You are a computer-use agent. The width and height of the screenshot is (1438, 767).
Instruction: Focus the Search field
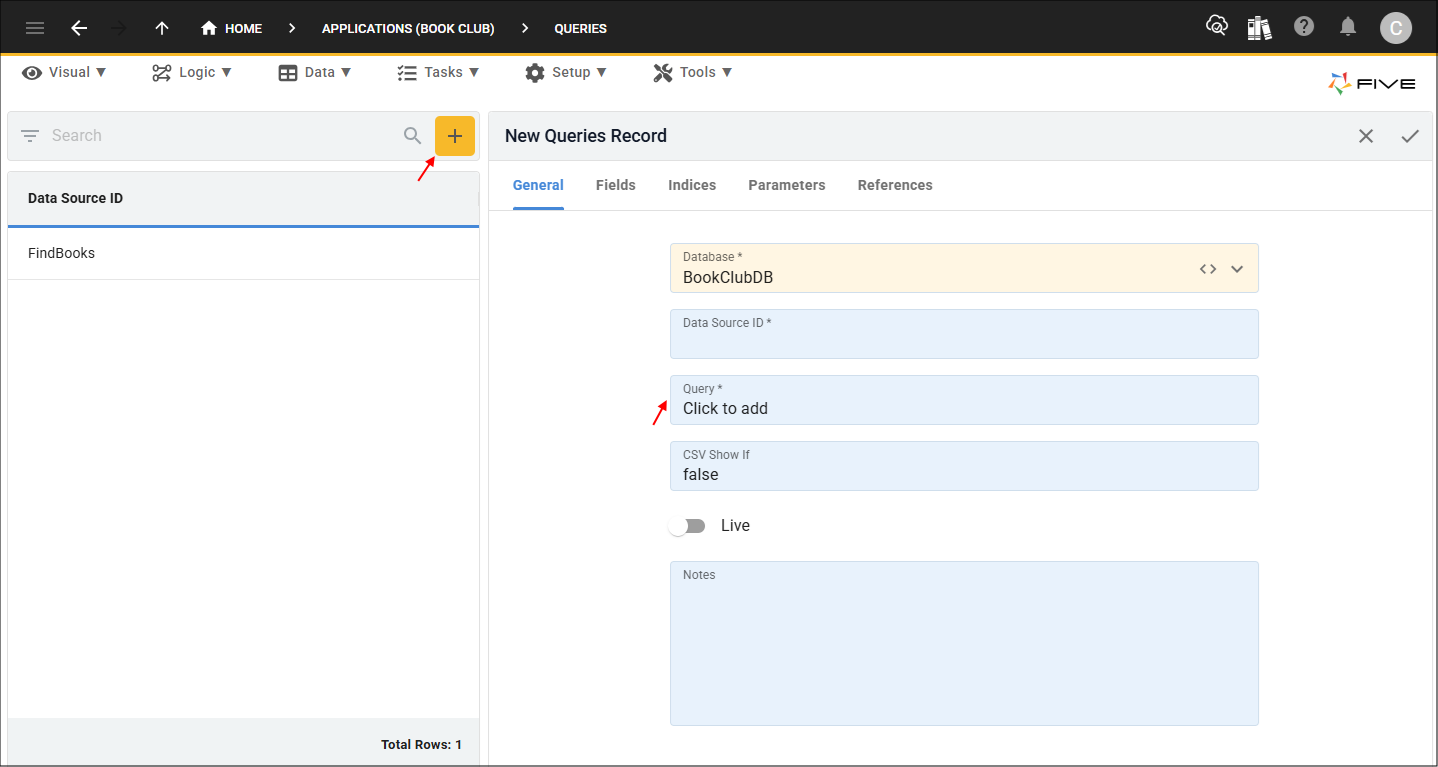tap(222, 135)
